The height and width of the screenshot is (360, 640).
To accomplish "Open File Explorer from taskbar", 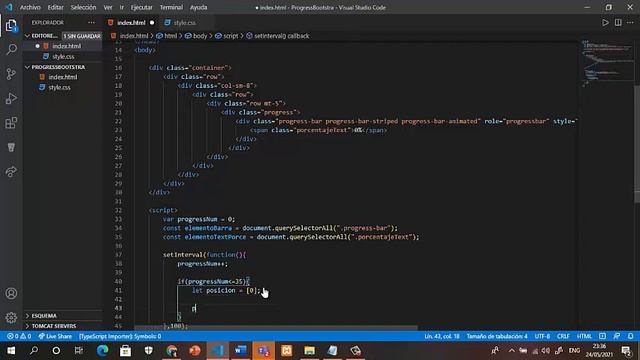I will tap(309, 351).
